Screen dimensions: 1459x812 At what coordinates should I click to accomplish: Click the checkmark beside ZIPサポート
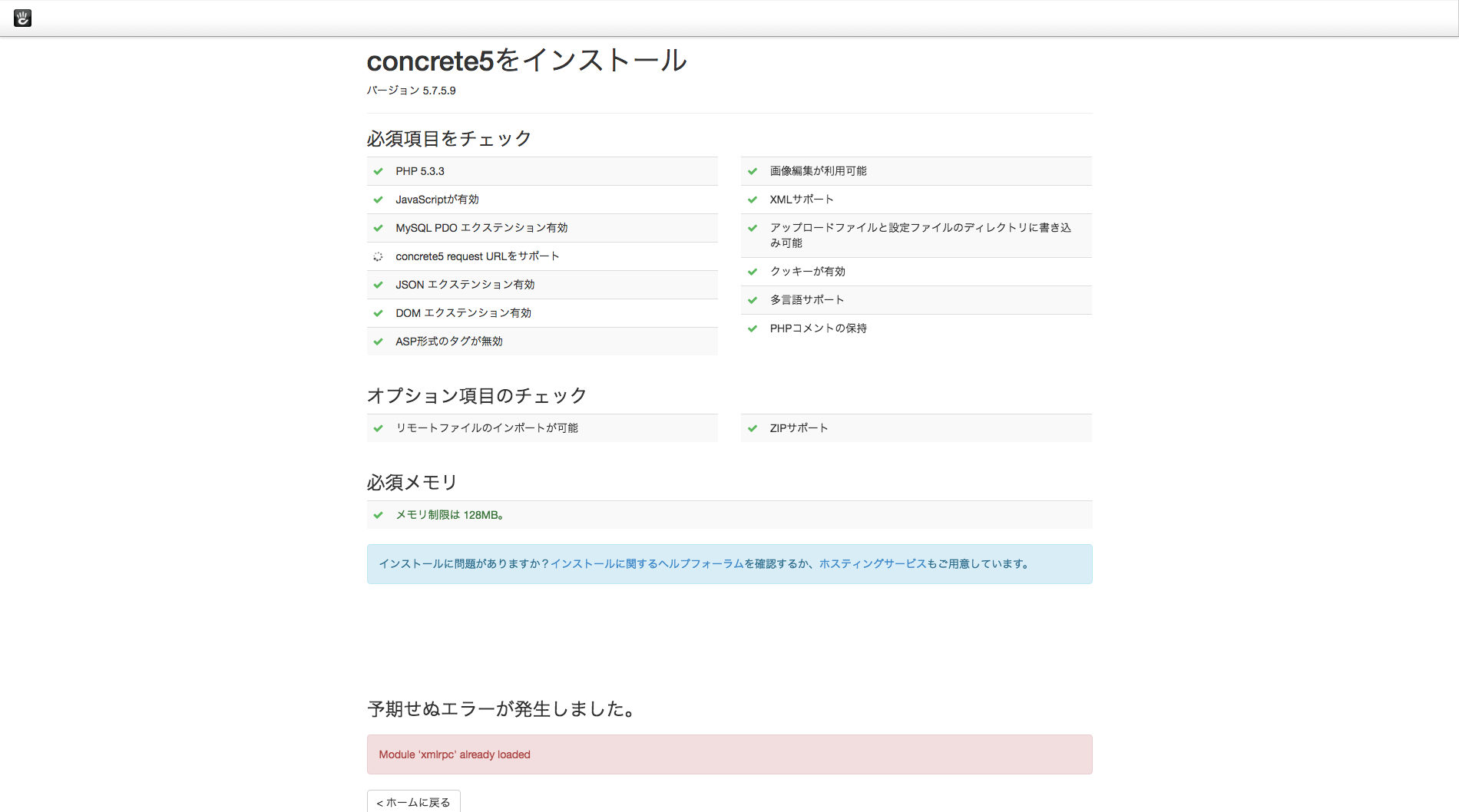click(753, 428)
